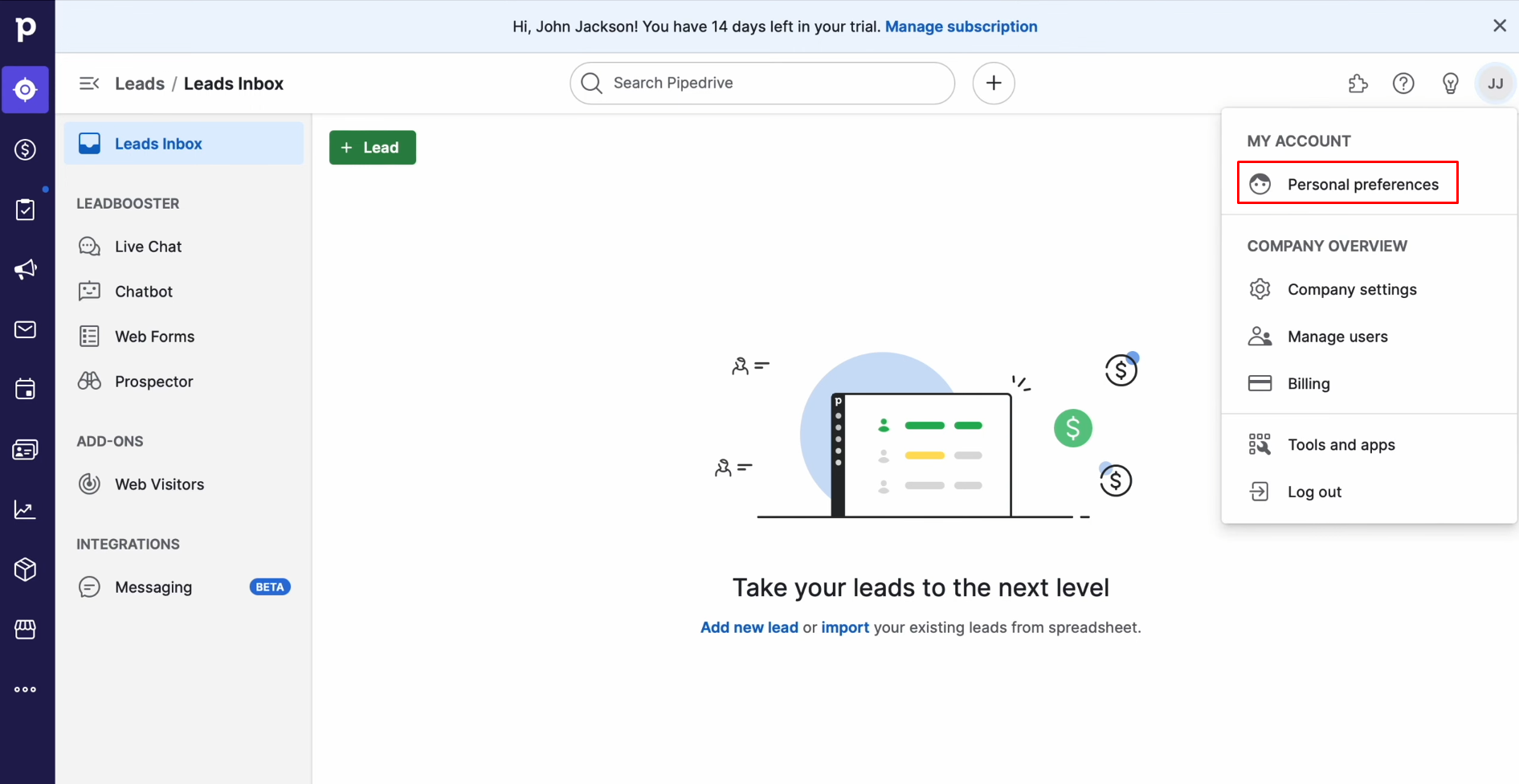Open Manage users
1519x784 pixels.
pos(1337,337)
